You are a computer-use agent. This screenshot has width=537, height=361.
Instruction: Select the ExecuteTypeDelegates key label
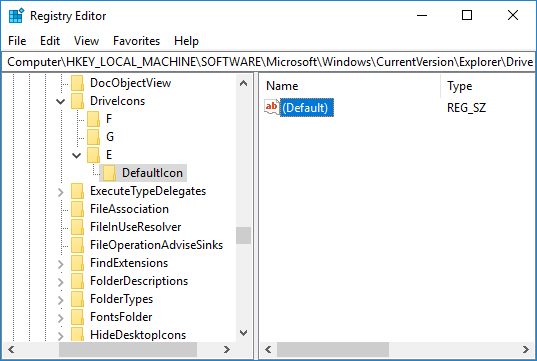(x=148, y=191)
